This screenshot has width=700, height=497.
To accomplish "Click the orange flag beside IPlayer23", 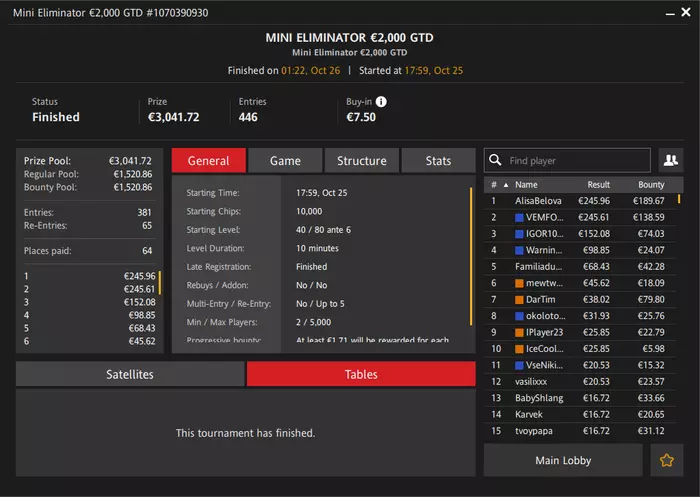I will click(x=519, y=333).
